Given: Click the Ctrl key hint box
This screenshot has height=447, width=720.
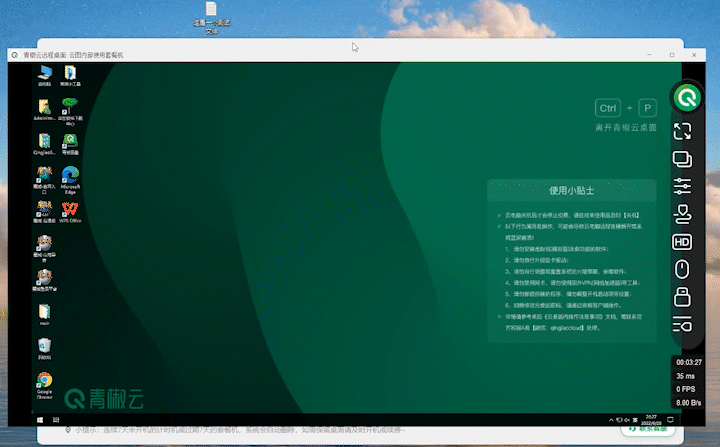Looking at the screenshot, I should [x=608, y=108].
